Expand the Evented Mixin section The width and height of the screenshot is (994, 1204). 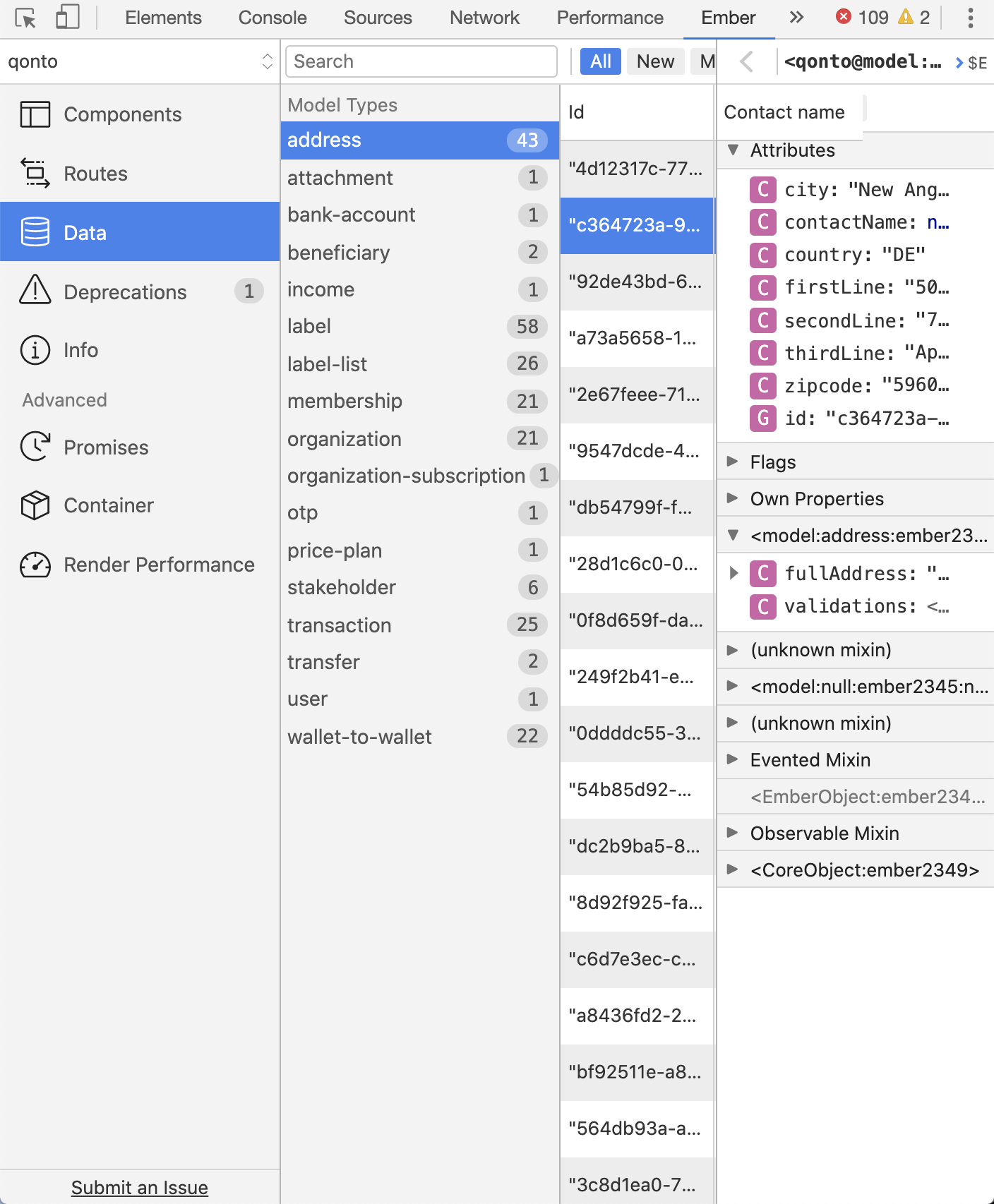pyautogui.click(x=733, y=759)
